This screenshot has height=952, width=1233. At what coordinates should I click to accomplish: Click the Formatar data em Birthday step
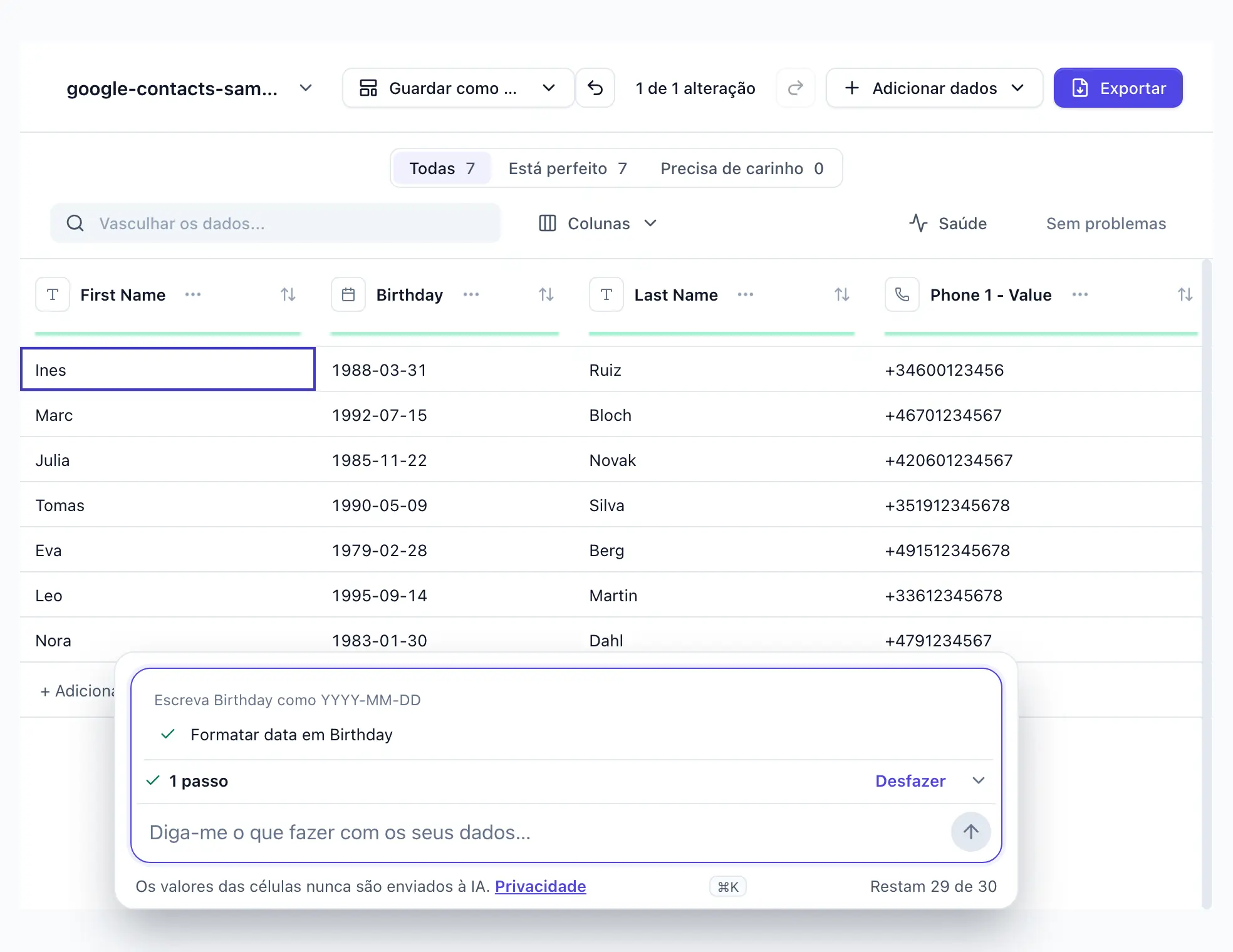291,735
